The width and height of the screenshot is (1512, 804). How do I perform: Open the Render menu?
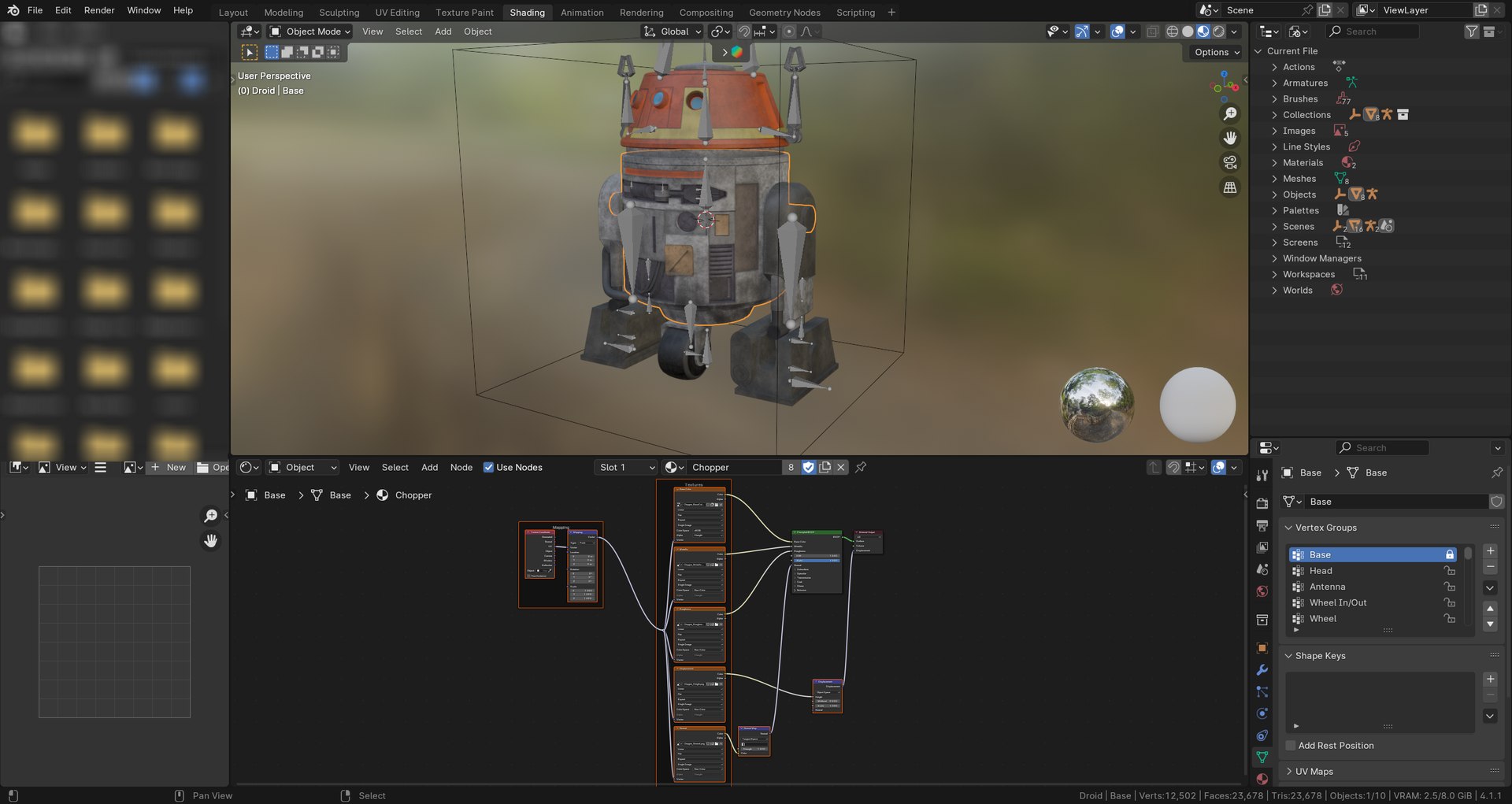coord(99,10)
